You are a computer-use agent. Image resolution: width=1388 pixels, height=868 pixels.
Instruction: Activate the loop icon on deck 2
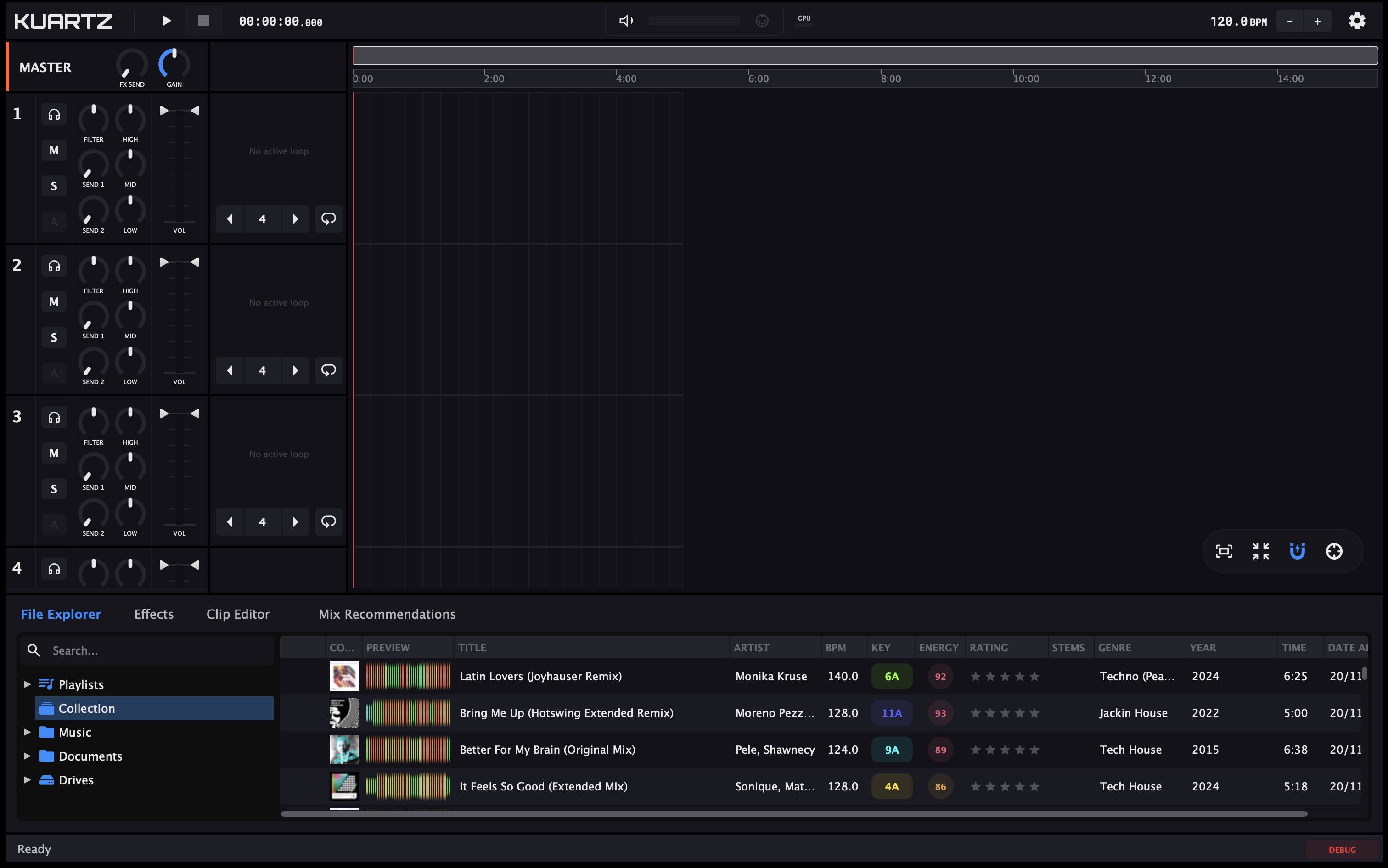tap(328, 370)
